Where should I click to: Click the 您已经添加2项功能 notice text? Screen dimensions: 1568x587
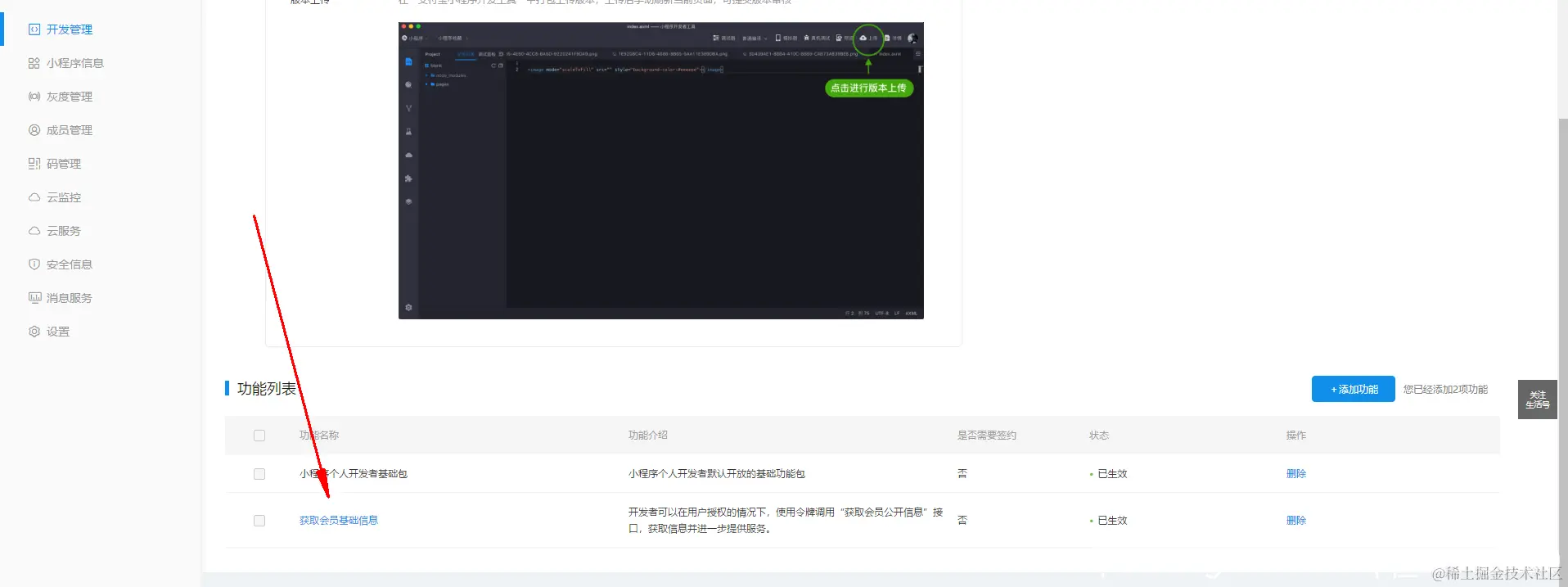coord(1446,390)
